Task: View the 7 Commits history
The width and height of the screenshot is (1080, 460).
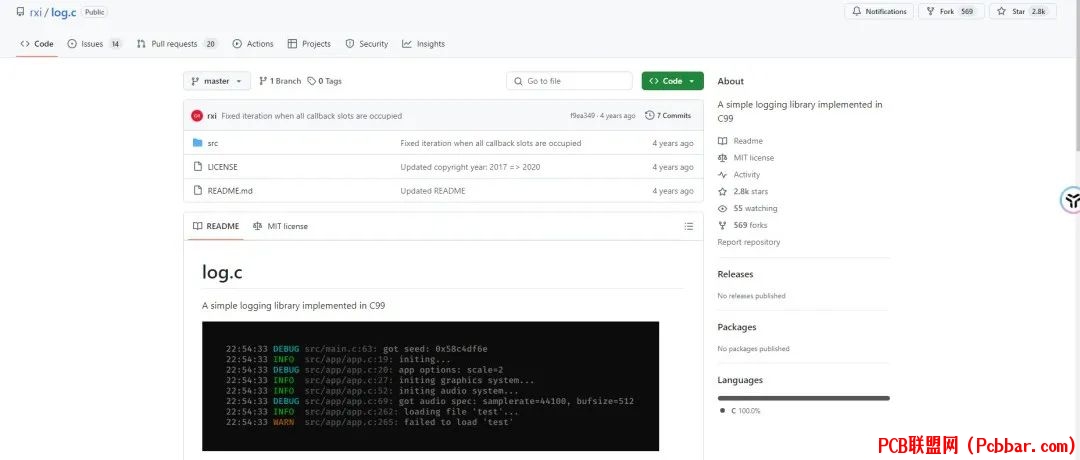Action: coord(668,116)
